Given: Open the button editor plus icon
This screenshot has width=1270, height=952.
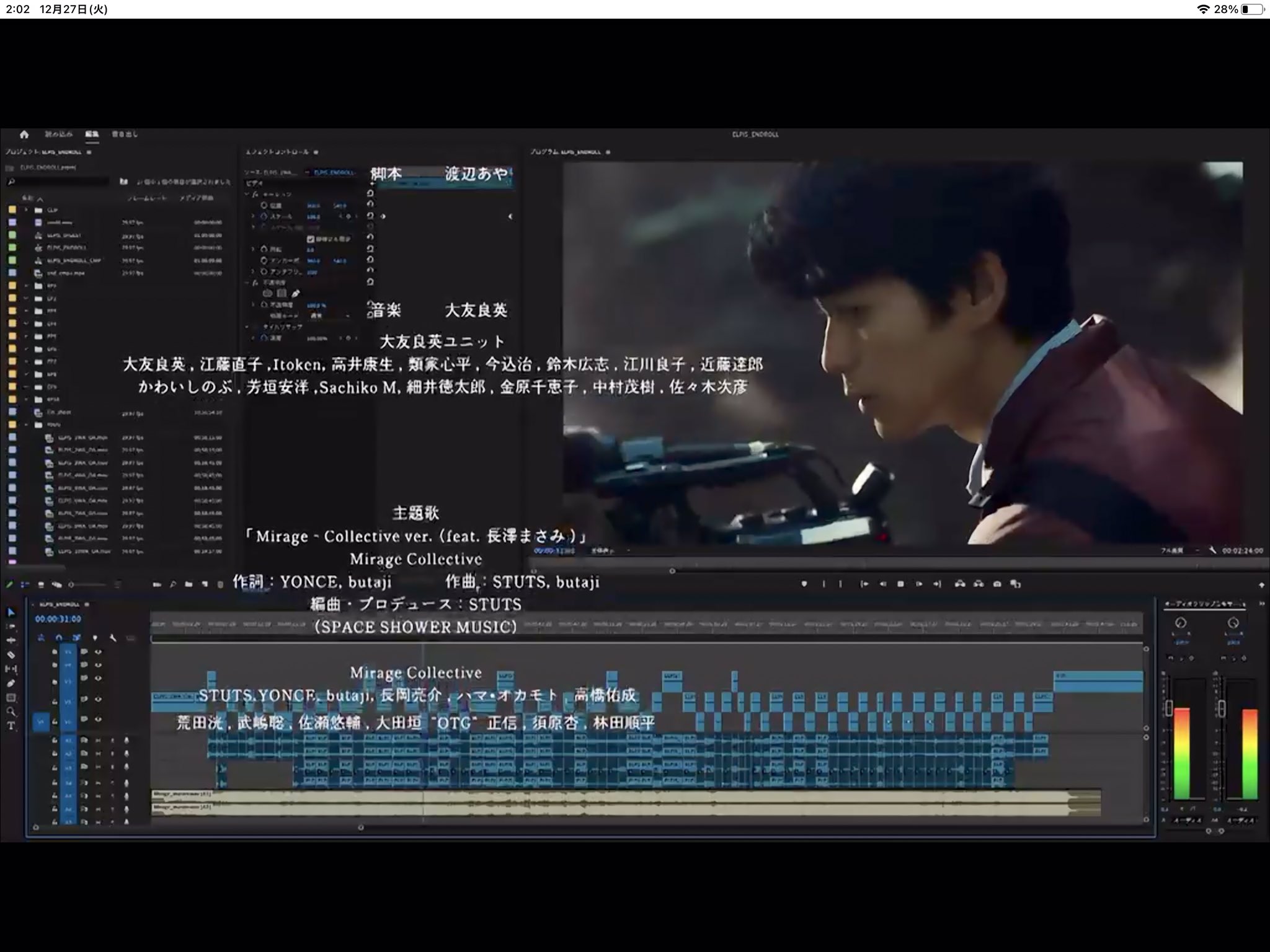Looking at the screenshot, I should (x=1261, y=584).
